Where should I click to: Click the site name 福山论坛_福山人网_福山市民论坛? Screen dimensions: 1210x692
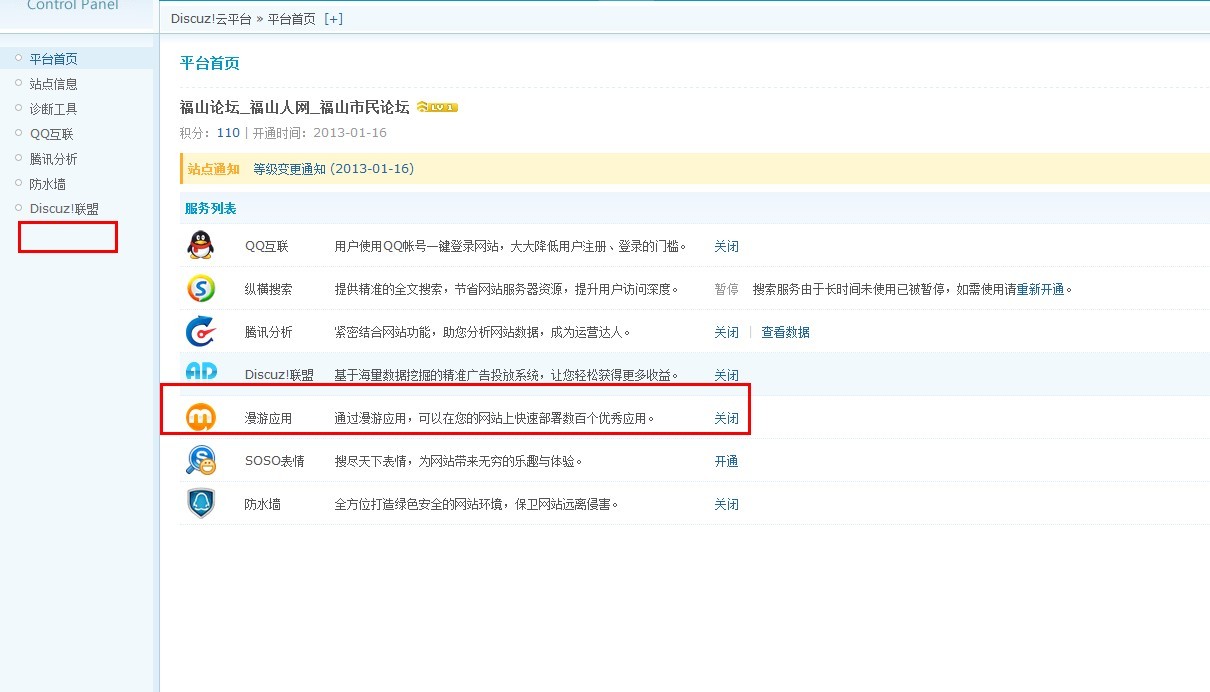pyautogui.click(x=295, y=107)
